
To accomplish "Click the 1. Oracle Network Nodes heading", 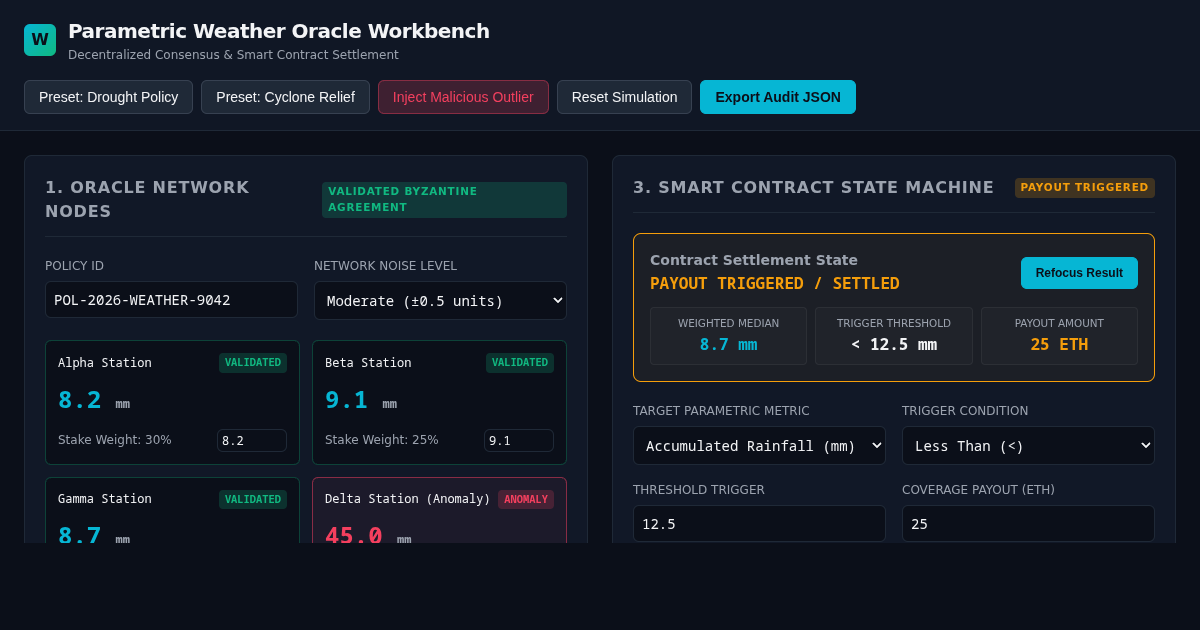I will tap(147, 199).
